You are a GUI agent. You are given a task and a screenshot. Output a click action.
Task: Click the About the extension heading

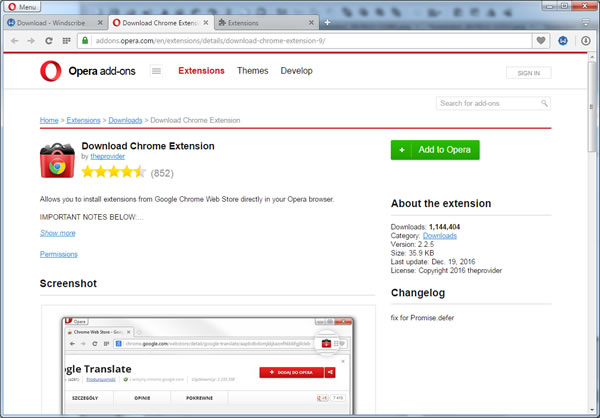[x=441, y=203]
